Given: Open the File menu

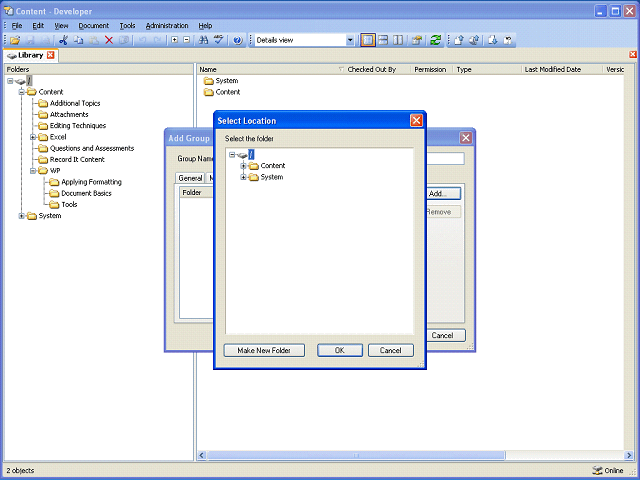Looking at the screenshot, I should coord(17,26).
